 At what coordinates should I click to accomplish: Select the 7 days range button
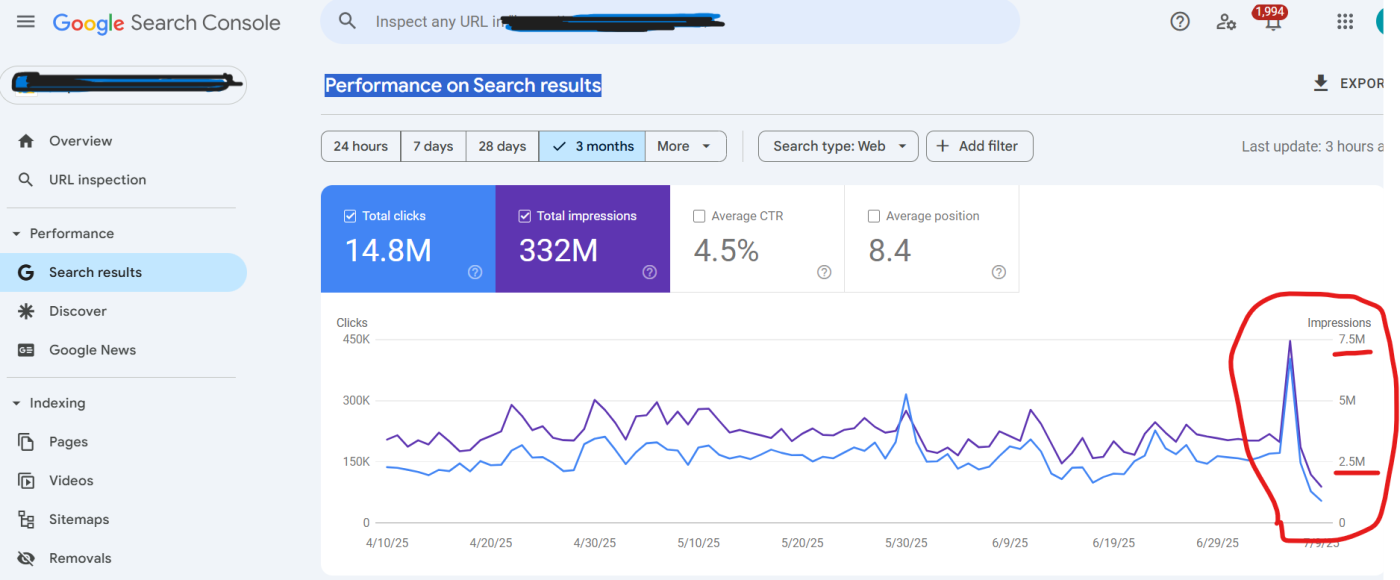(x=433, y=146)
